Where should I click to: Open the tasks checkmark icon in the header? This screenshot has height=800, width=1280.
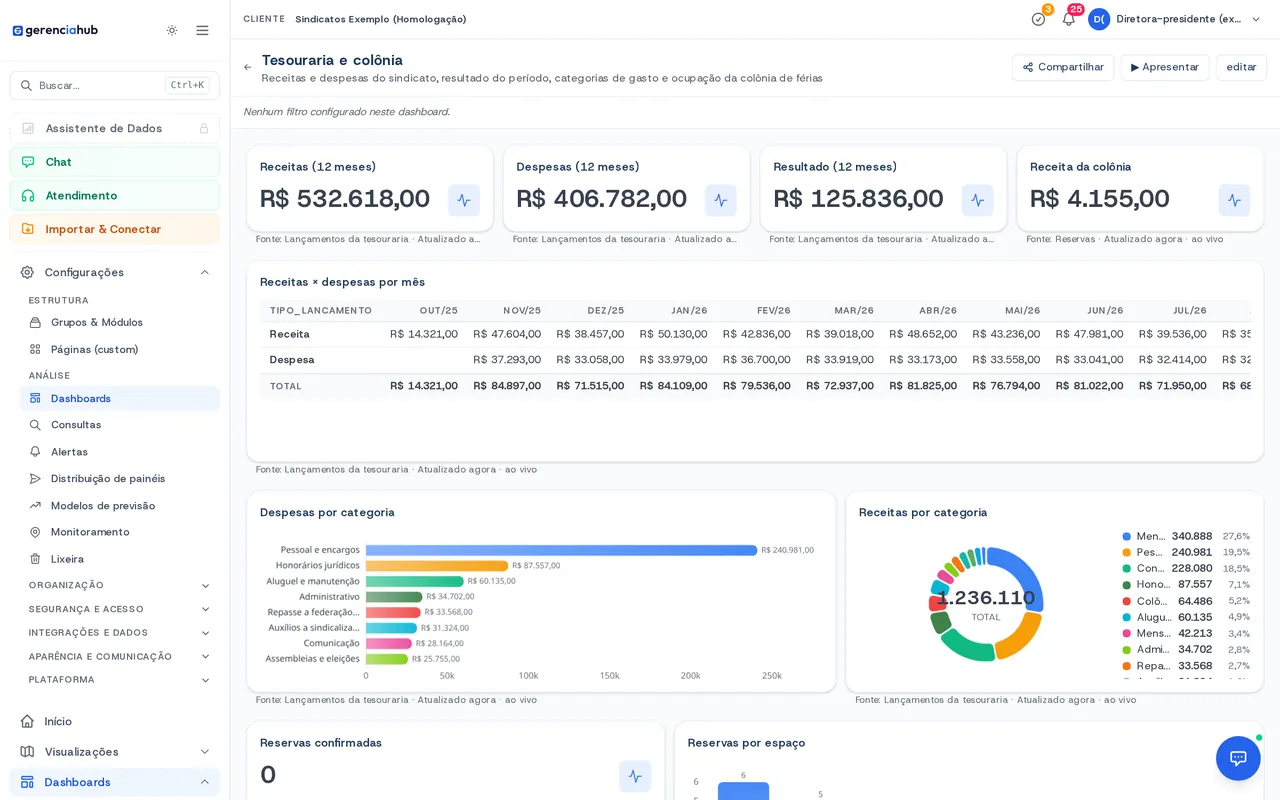point(1038,19)
